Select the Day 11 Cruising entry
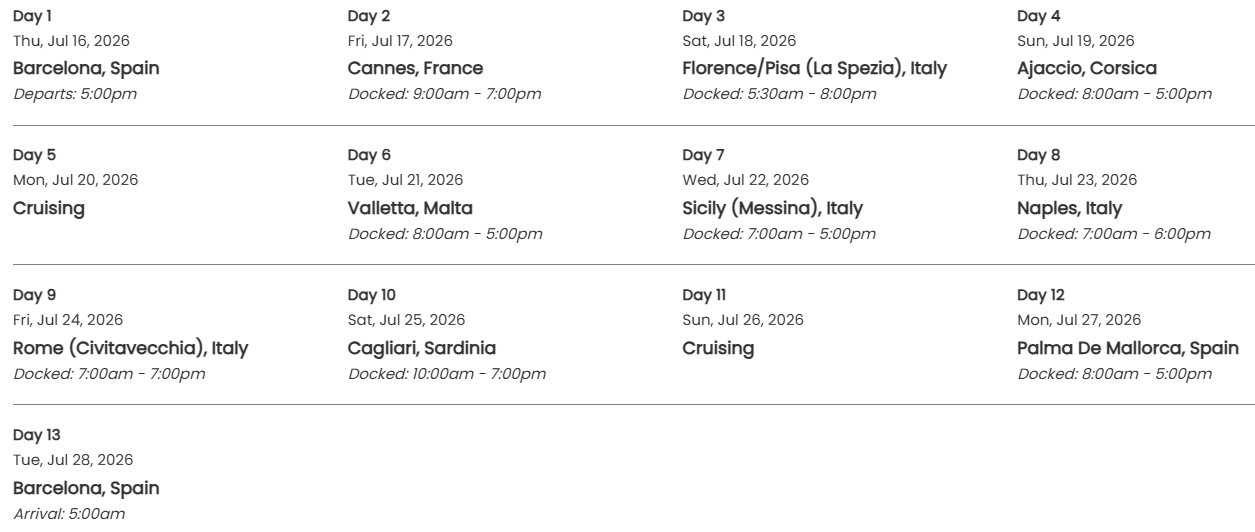Image resolution: width=1255 pixels, height=532 pixels. (x=718, y=348)
